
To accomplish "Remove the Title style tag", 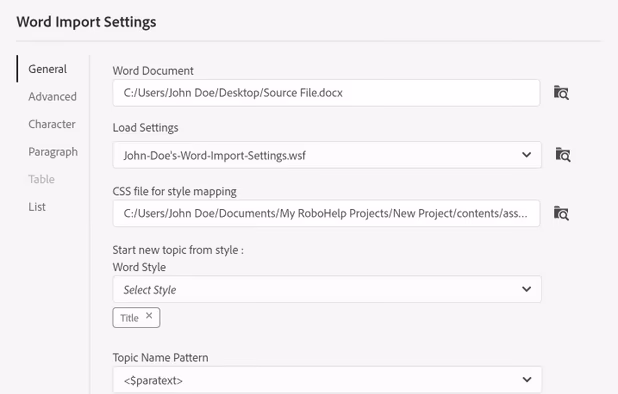I will 149,316.
